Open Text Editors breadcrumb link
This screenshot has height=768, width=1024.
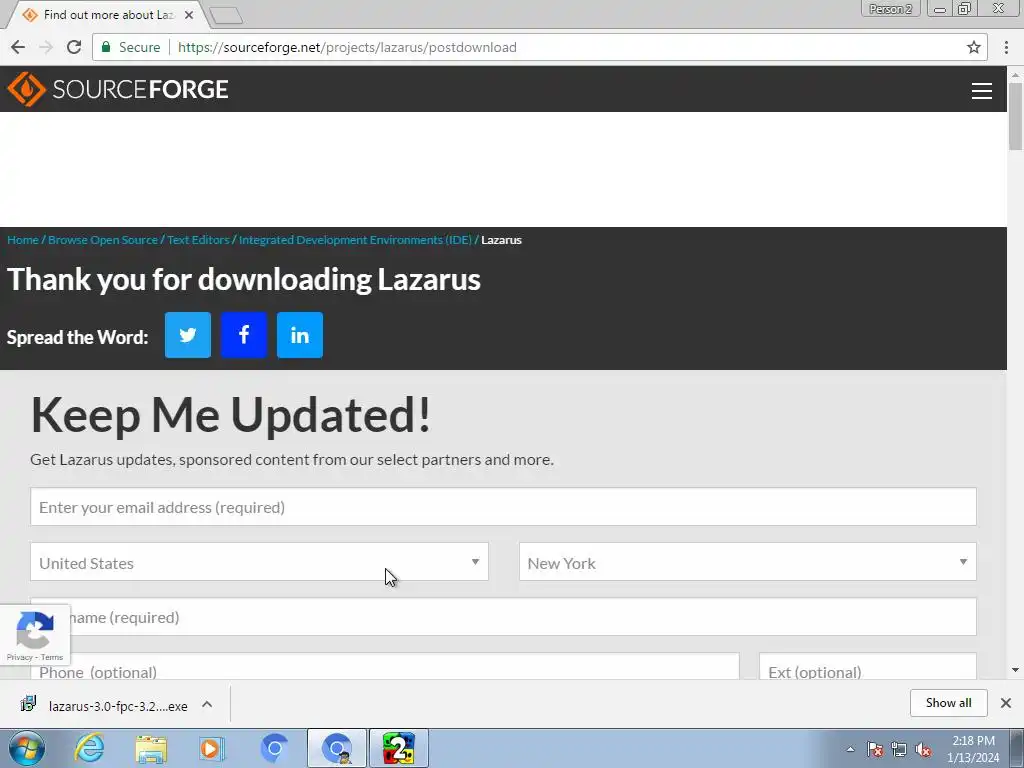click(x=199, y=240)
